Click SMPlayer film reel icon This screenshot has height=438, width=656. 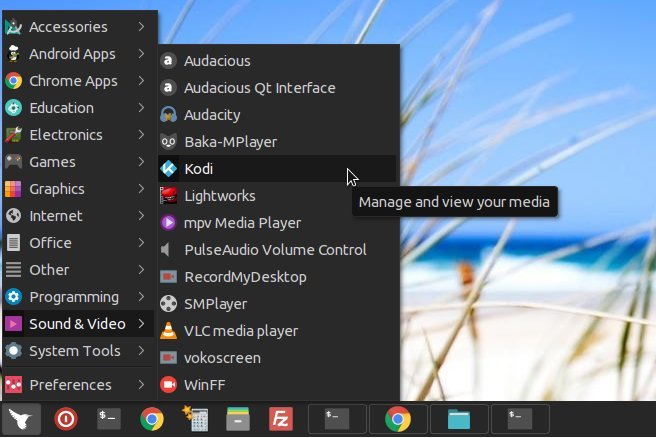click(x=168, y=304)
